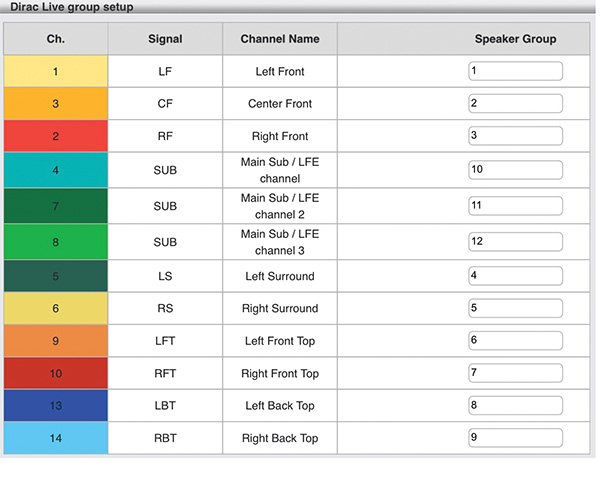This screenshot has height=479, width=600.
Task: Click the Right Back Top group field
Action: pos(515,438)
